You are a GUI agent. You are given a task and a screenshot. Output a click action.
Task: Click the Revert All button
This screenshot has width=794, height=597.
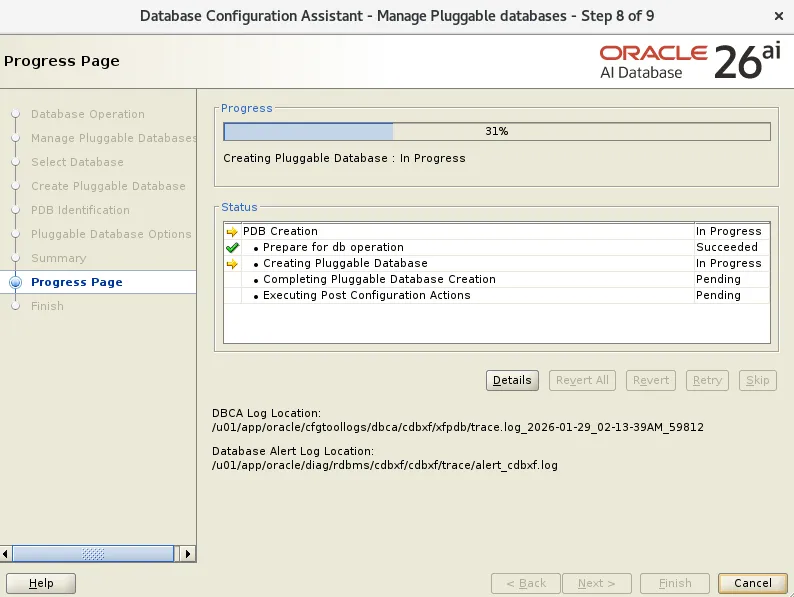tap(582, 380)
